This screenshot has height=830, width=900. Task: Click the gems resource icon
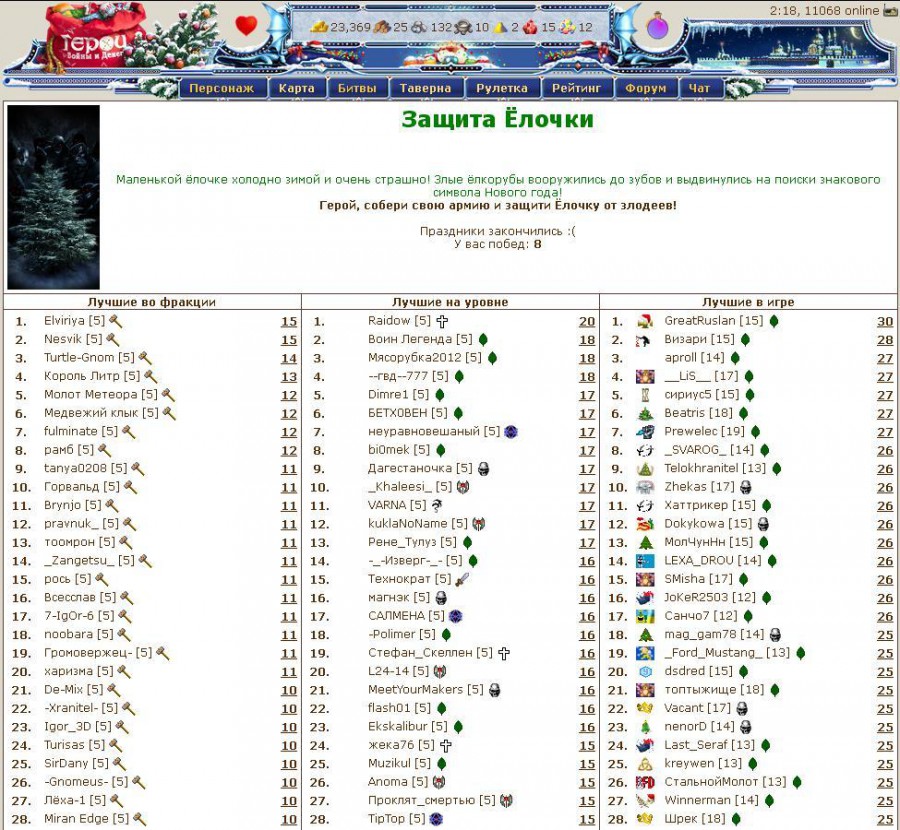[567, 27]
